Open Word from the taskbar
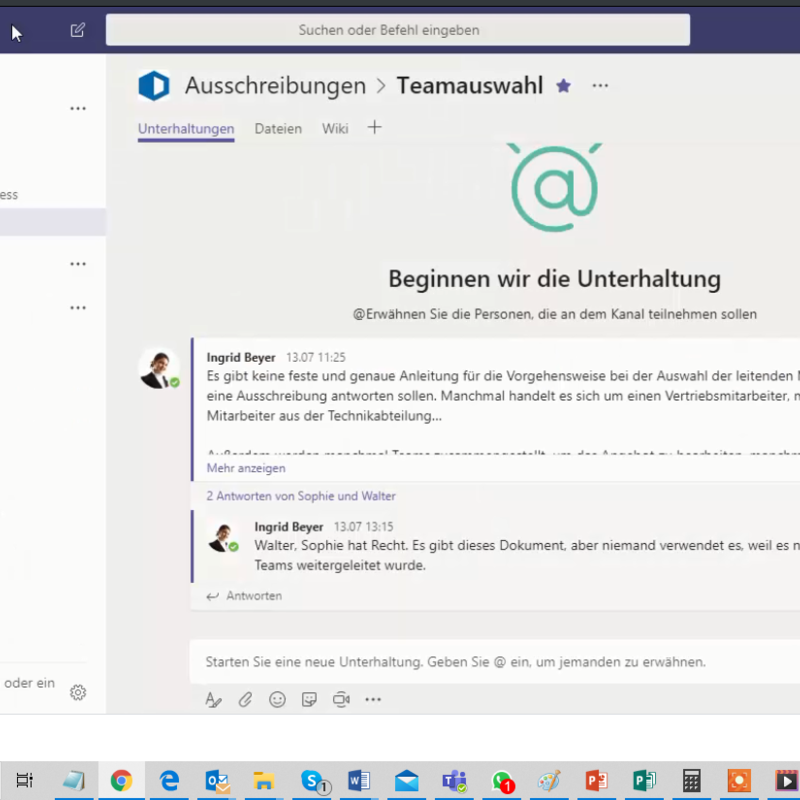This screenshot has width=800, height=800. click(x=359, y=780)
